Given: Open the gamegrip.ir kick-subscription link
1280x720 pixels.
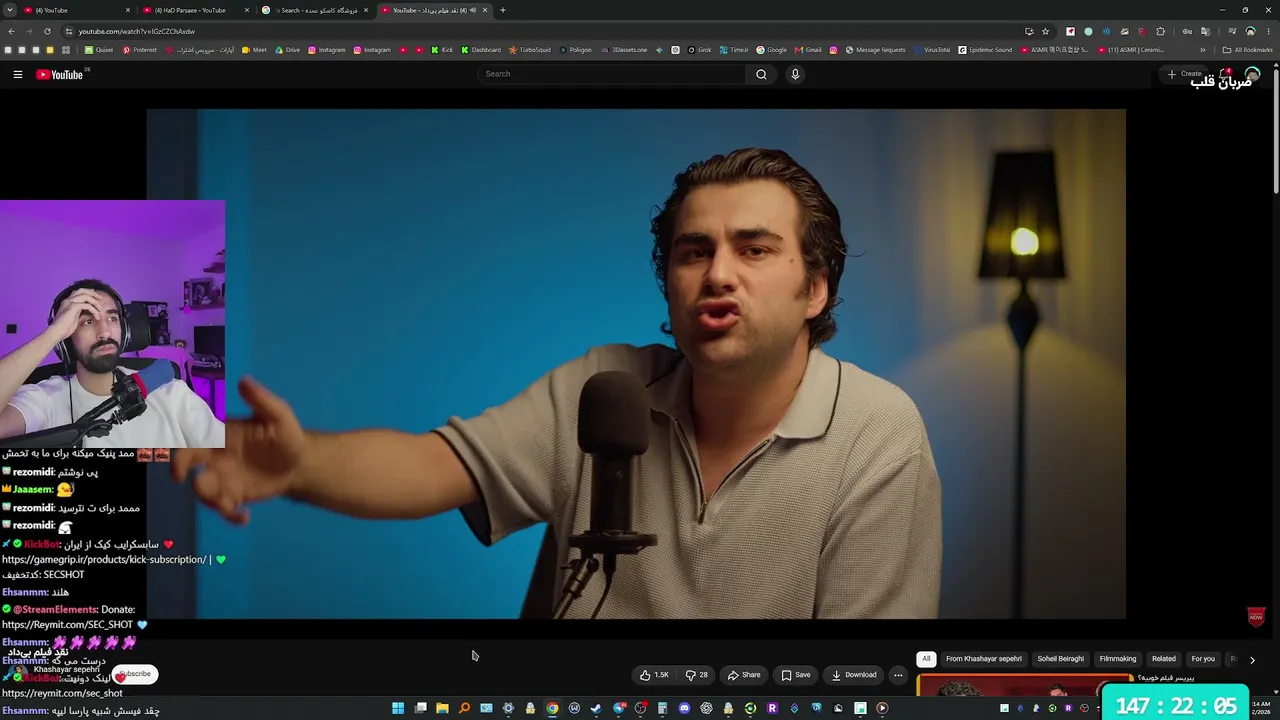Looking at the screenshot, I should click(104, 560).
